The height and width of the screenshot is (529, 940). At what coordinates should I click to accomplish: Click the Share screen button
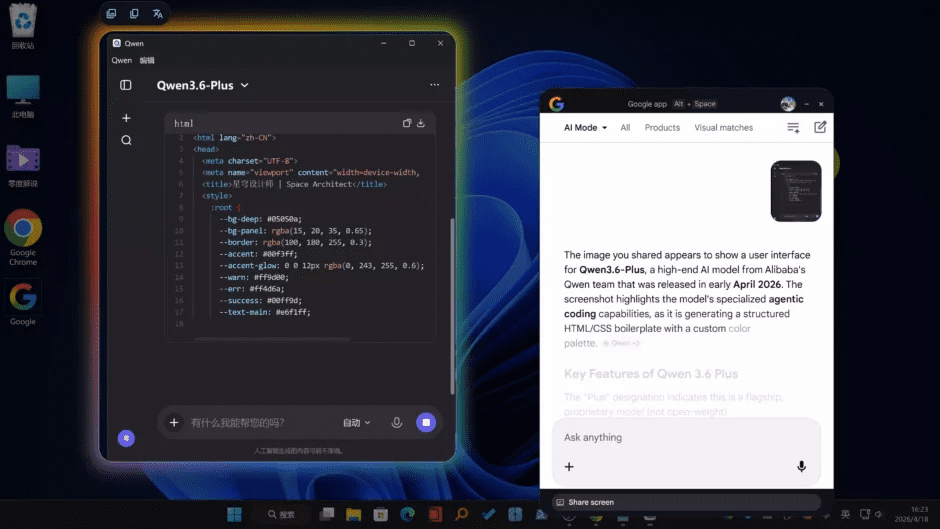click(585, 502)
